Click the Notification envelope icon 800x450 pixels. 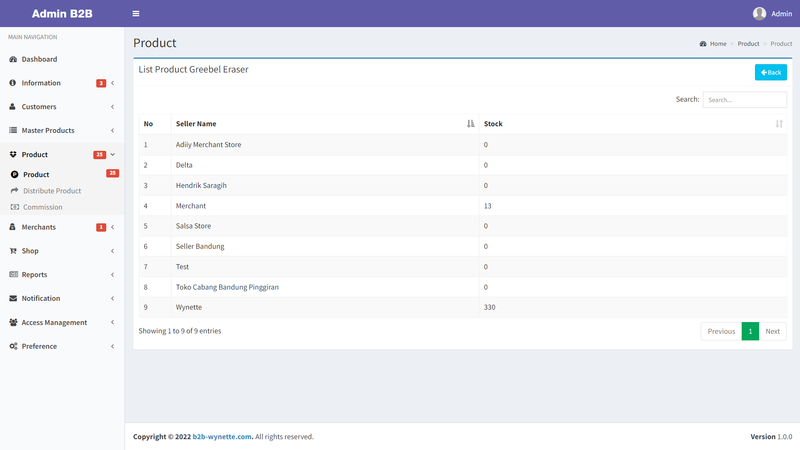pyautogui.click(x=13, y=298)
